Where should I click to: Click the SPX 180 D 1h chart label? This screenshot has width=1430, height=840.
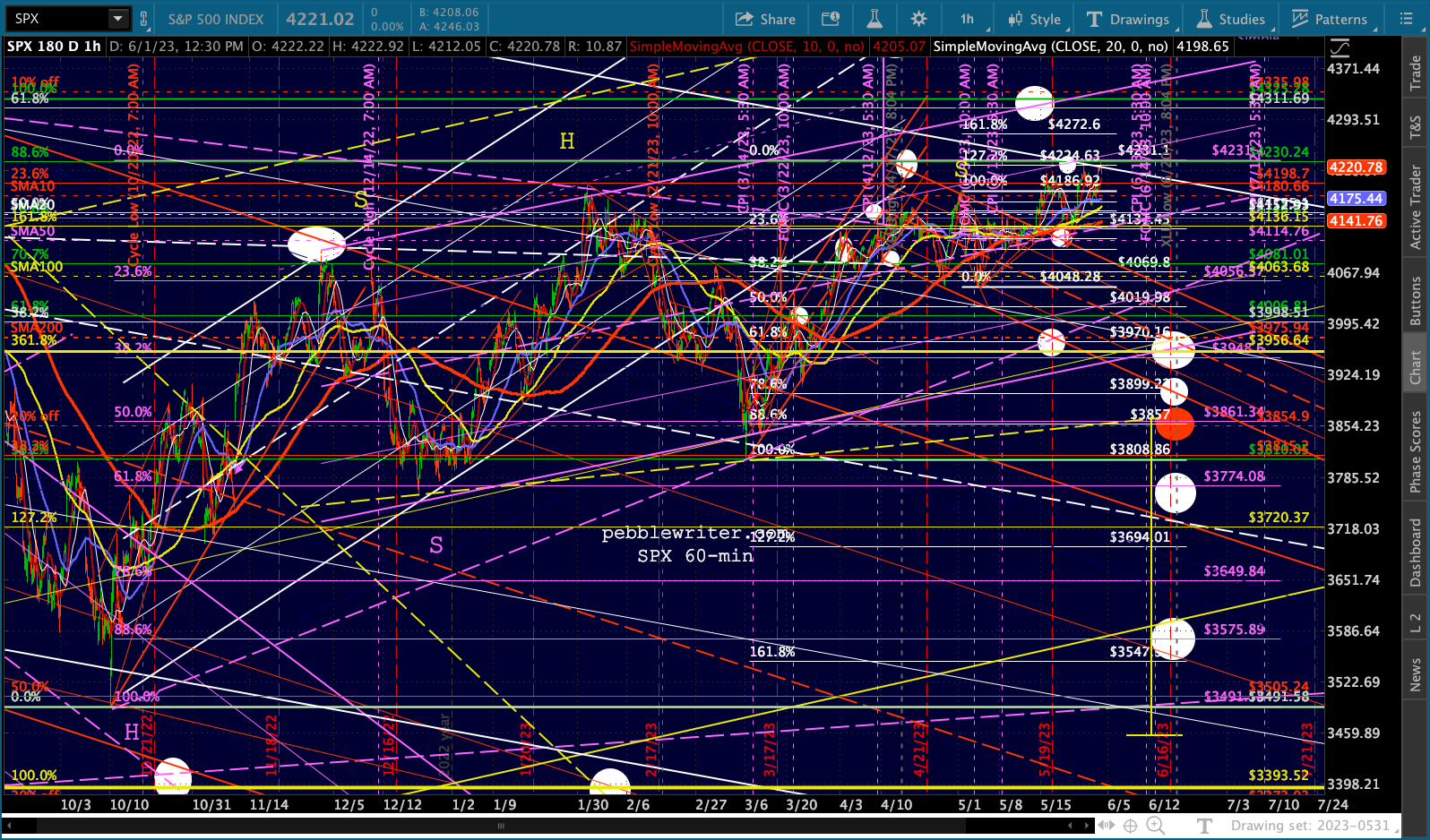point(54,47)
